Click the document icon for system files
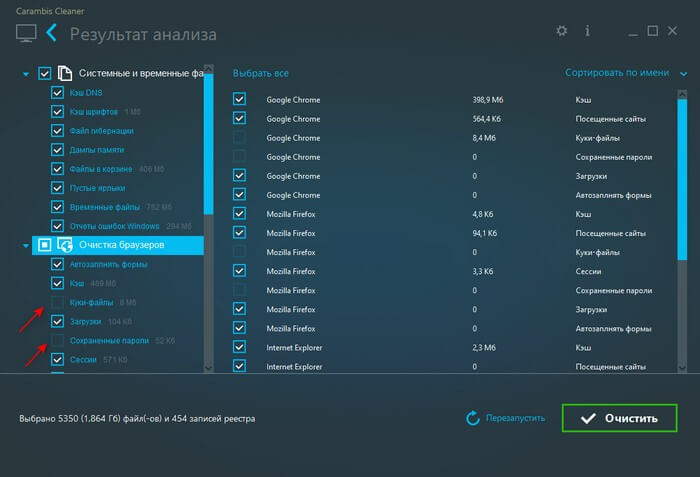This screenshot has height=477, width=700. (65, 73)
